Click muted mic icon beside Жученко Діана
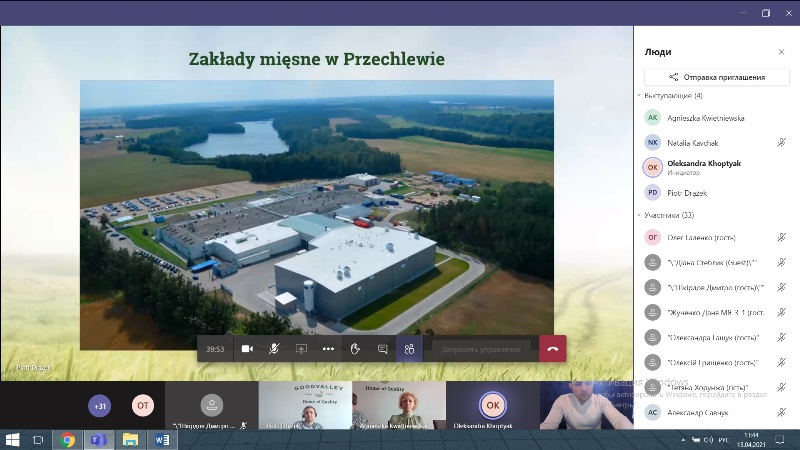Image resolution: width=800 pixels, height=450 pixels. point(781,312)
